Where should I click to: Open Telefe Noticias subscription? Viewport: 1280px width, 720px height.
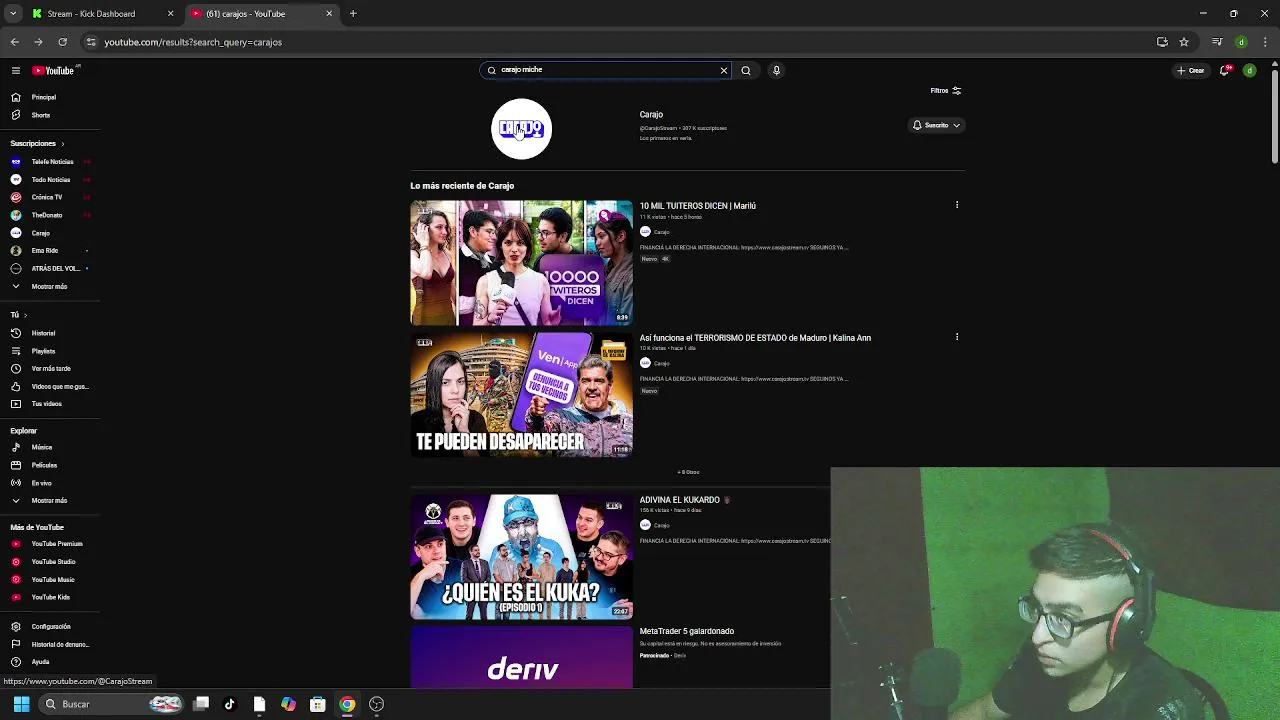(x=50, y=161)
